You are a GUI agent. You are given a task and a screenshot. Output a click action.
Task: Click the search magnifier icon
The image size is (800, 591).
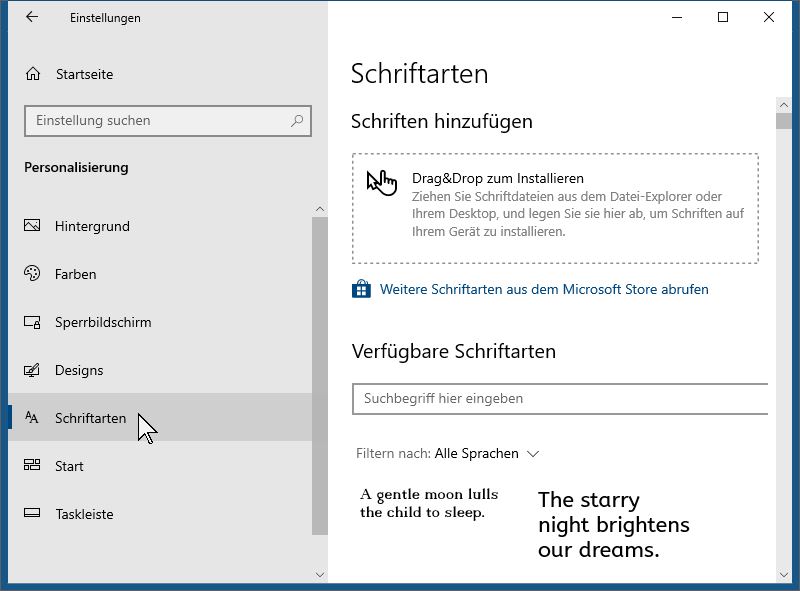pyautogui.click(x=297, y=121)
